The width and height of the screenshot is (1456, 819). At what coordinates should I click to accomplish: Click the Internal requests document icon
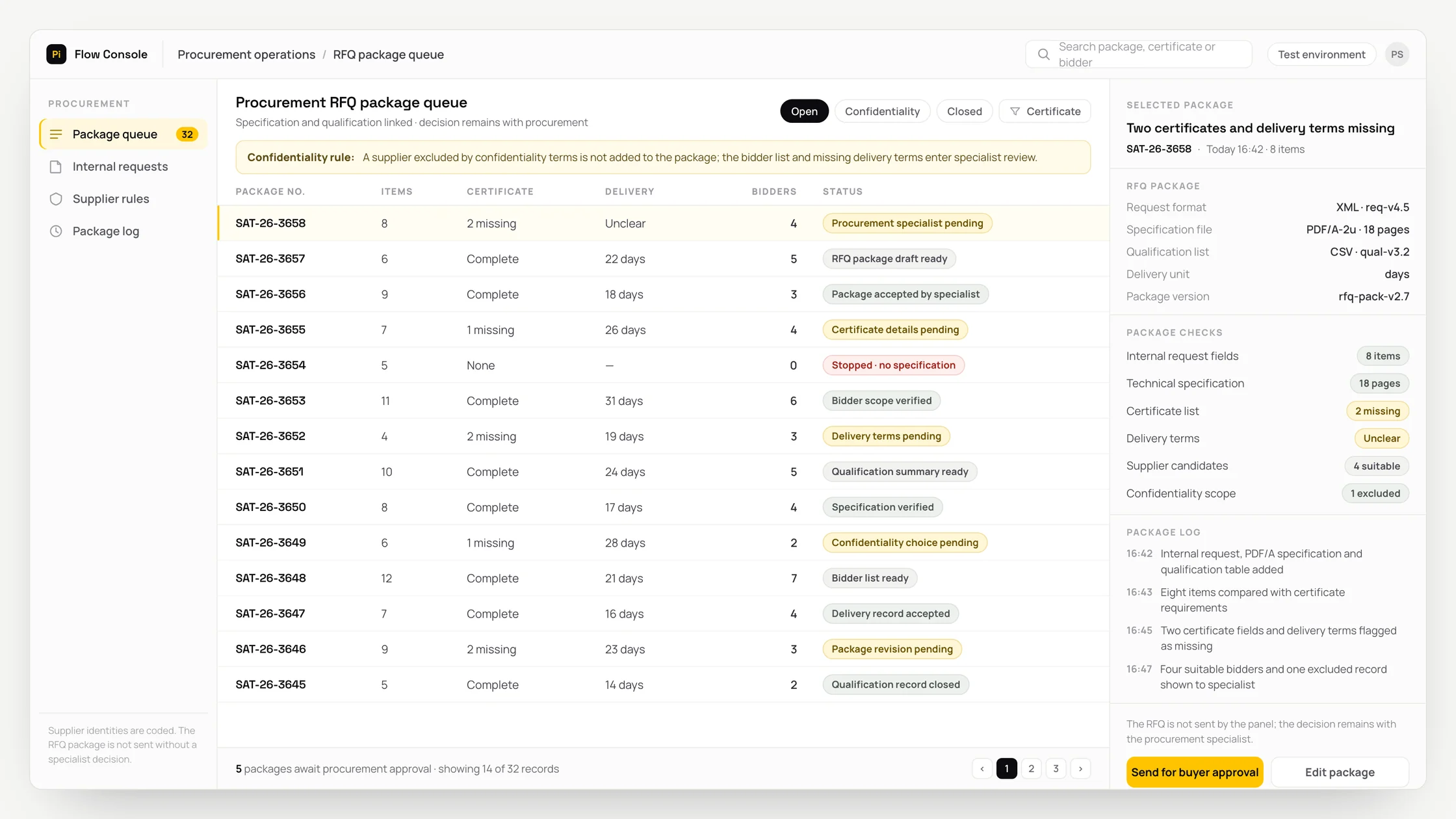coord(56,166)
